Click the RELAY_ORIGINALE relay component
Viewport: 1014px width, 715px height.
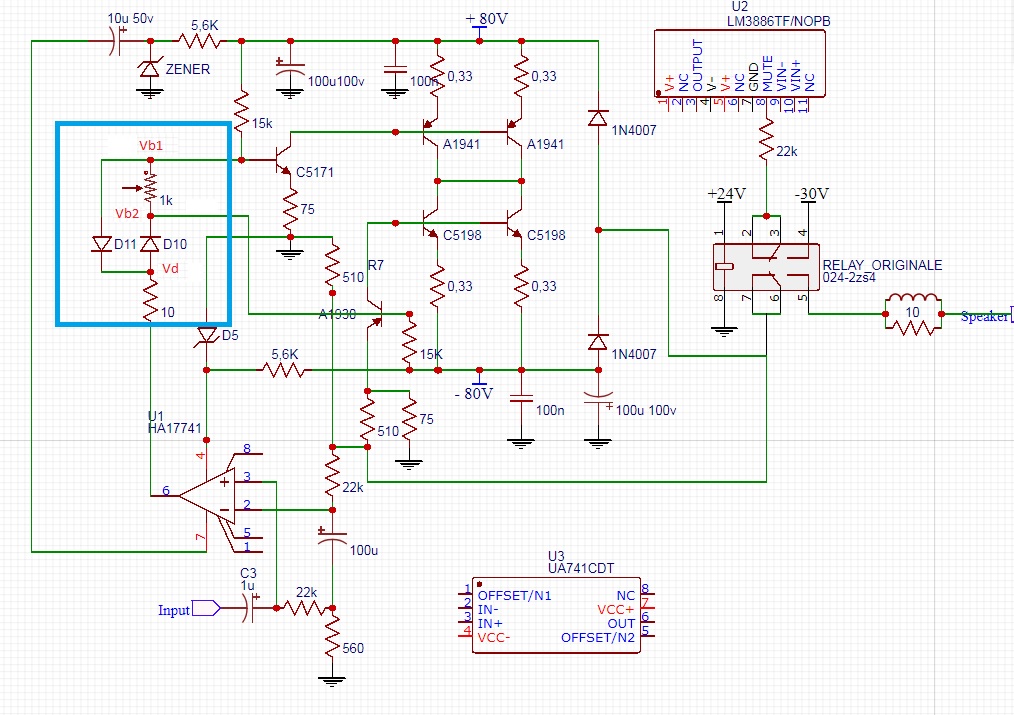(766, 268)
